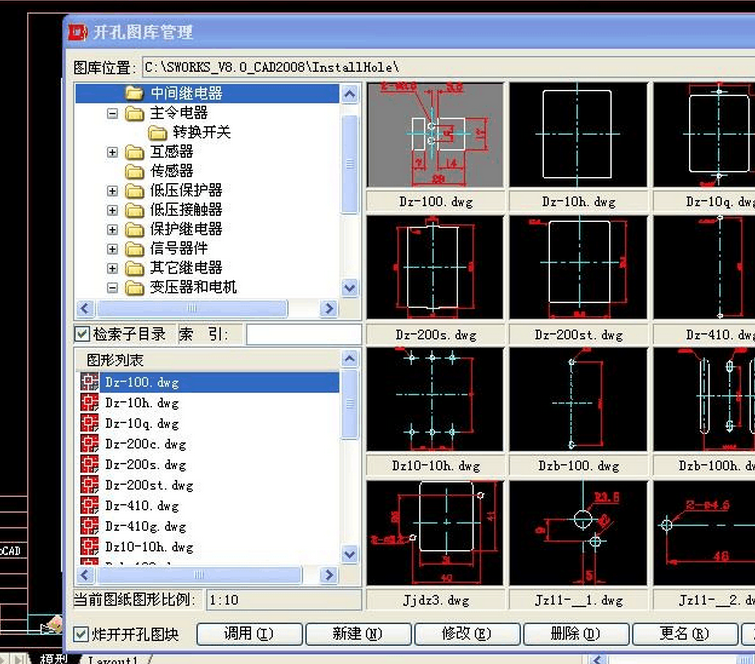Click the 转换开关 folder icon
Screen dimensions: 755x664
click(x=157, y=132)
